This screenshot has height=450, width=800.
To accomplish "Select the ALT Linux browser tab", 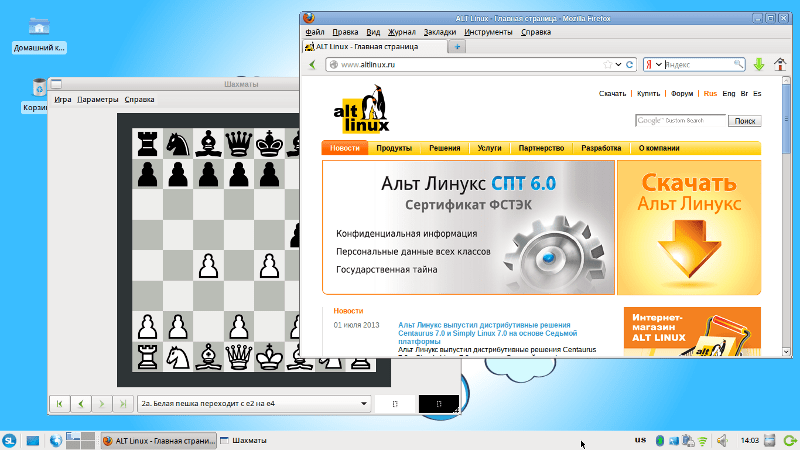I will pos(374,46).
